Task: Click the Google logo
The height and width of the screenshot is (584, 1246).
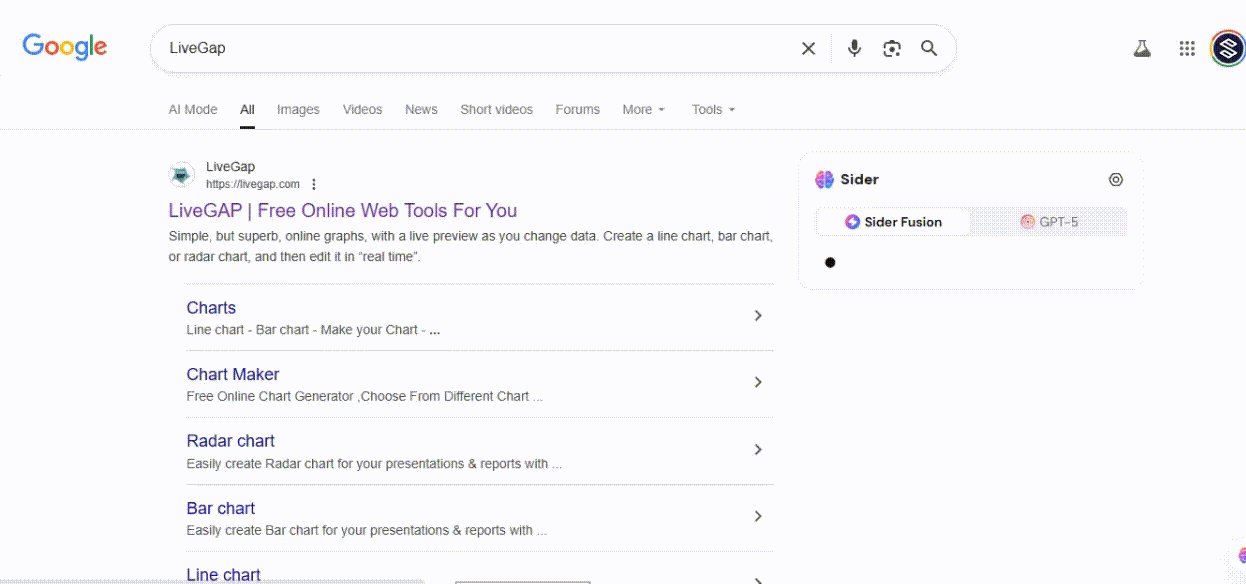Action: (x=65, y=47)
